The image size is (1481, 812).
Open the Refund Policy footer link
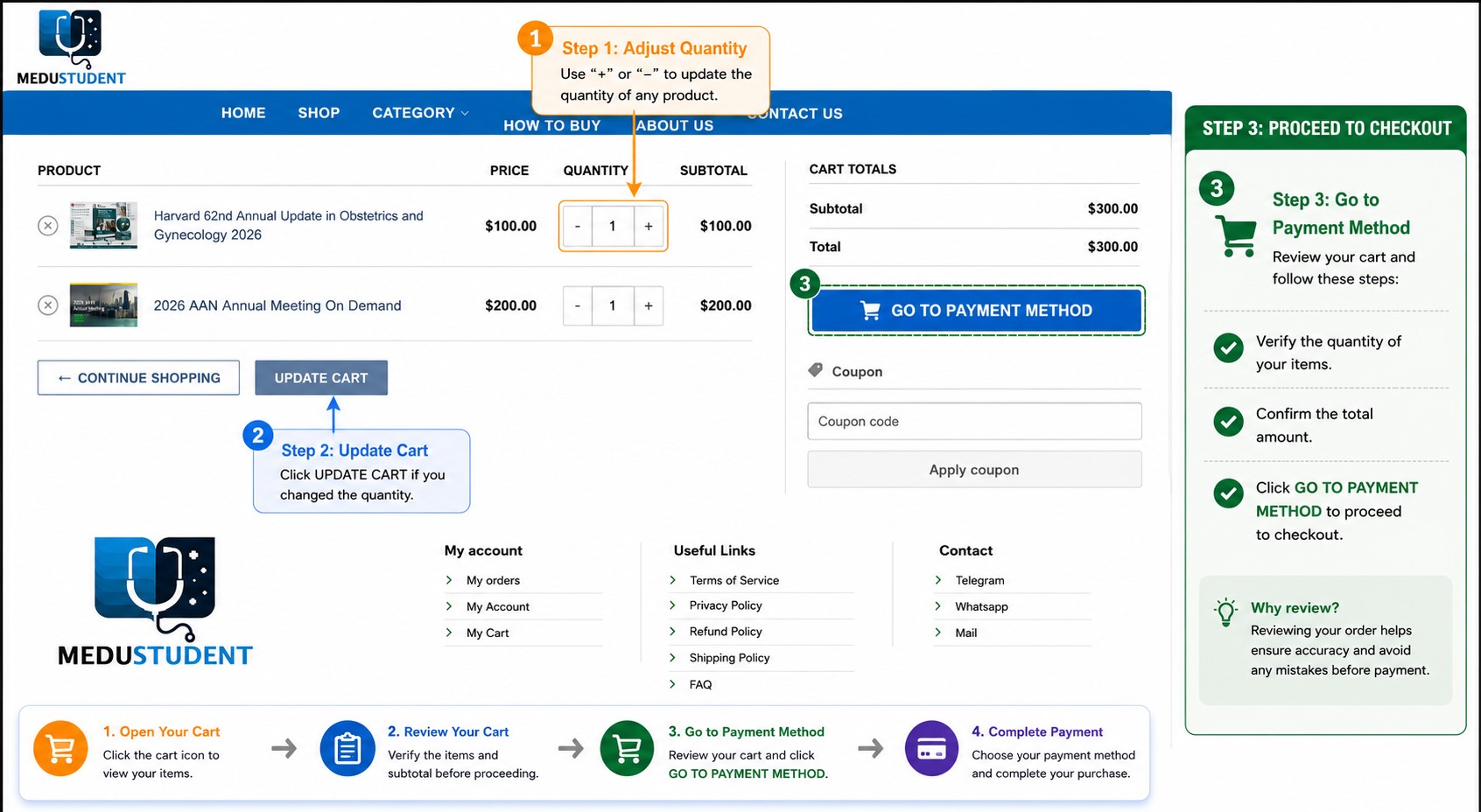coord(726,632)
